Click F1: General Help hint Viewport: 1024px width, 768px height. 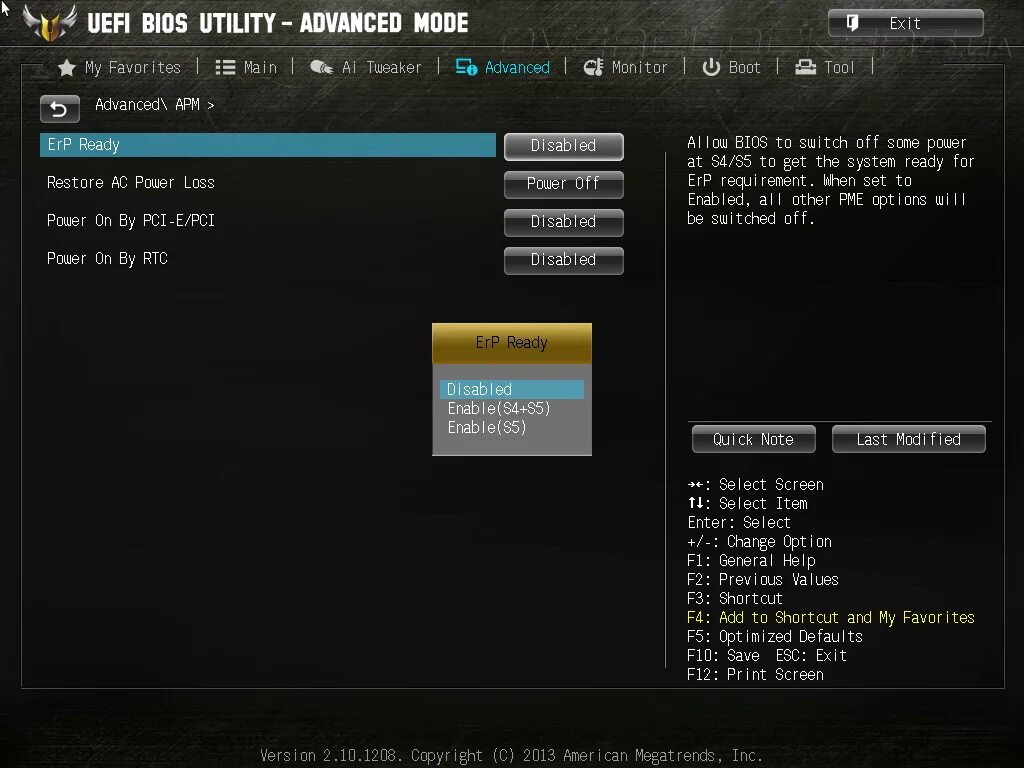(x=751, y=561)
